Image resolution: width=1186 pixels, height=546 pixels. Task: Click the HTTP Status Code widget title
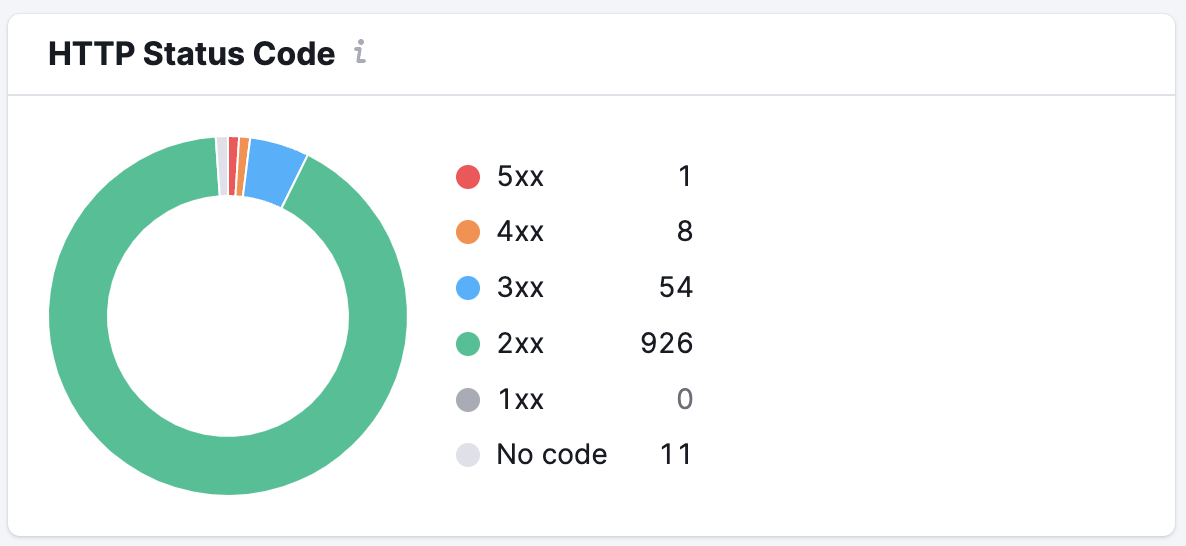click(x=191, y=54)
